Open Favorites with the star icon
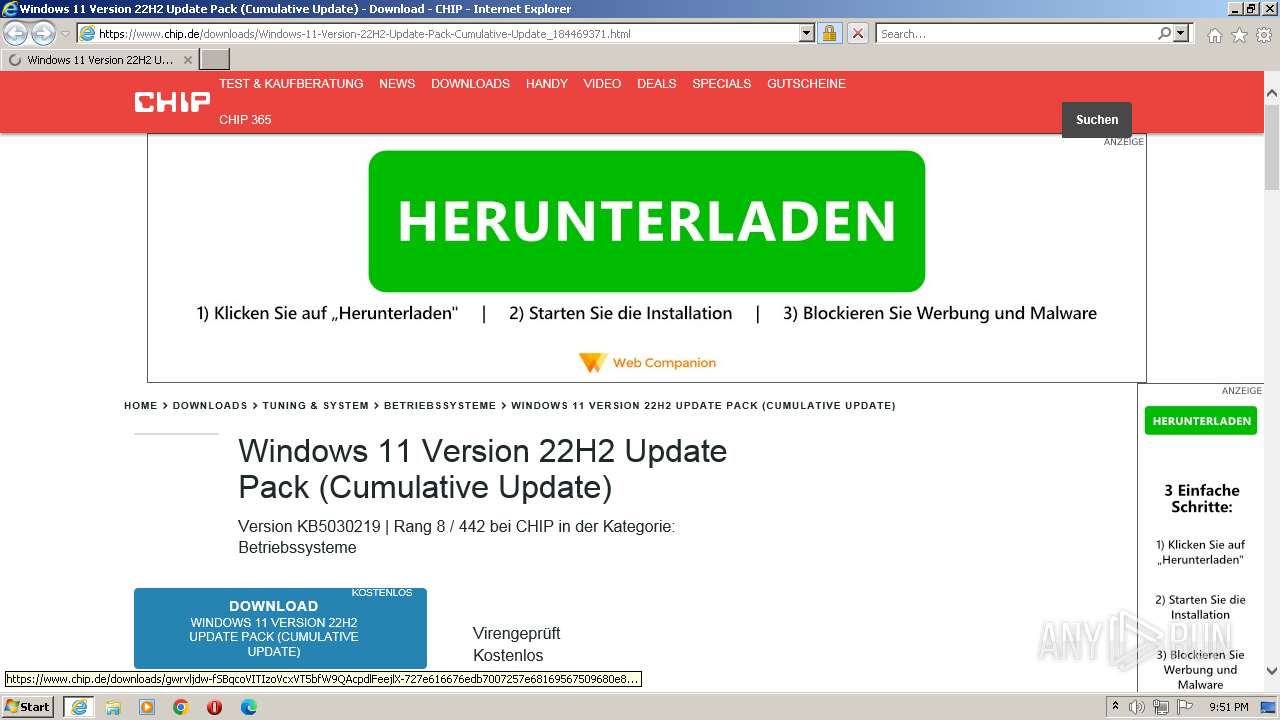Viewport: 1280px width, 720px height. [1239, 35]
